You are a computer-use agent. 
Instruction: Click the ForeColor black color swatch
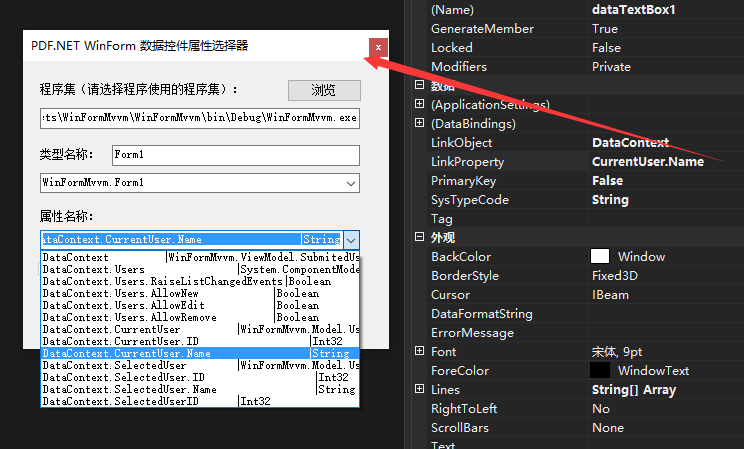(x=600, y=370)
